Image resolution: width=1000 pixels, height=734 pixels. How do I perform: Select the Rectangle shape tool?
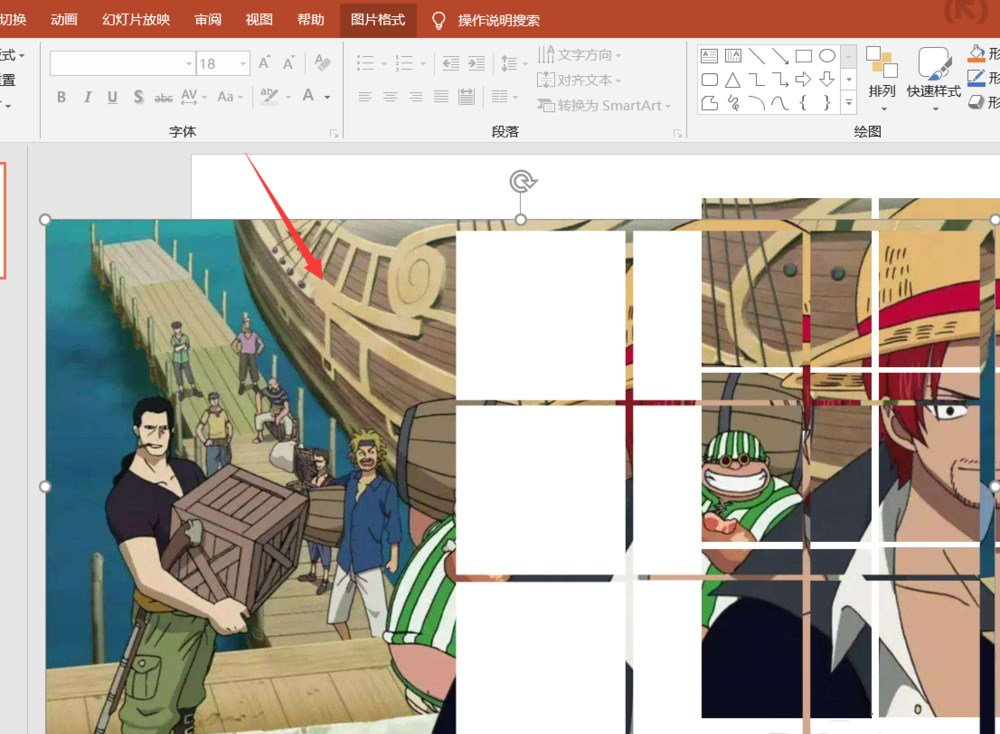click(x=803, y=55)
